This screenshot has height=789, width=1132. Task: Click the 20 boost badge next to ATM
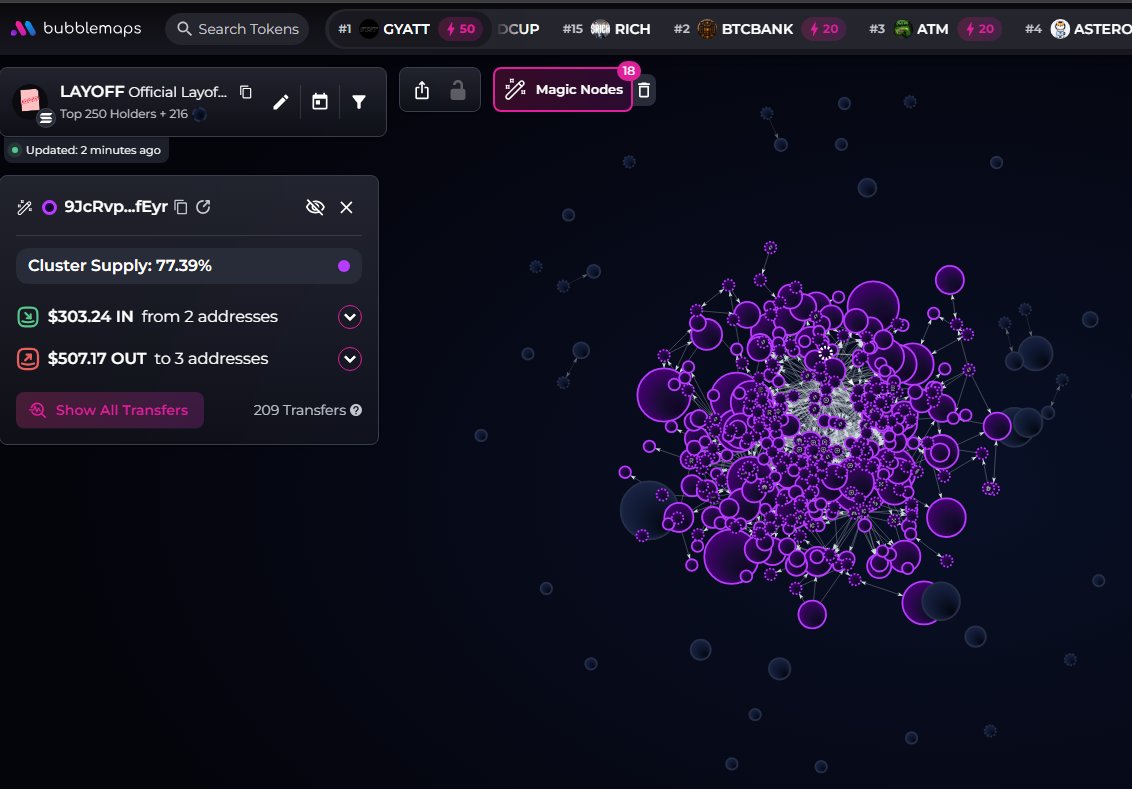980,29
